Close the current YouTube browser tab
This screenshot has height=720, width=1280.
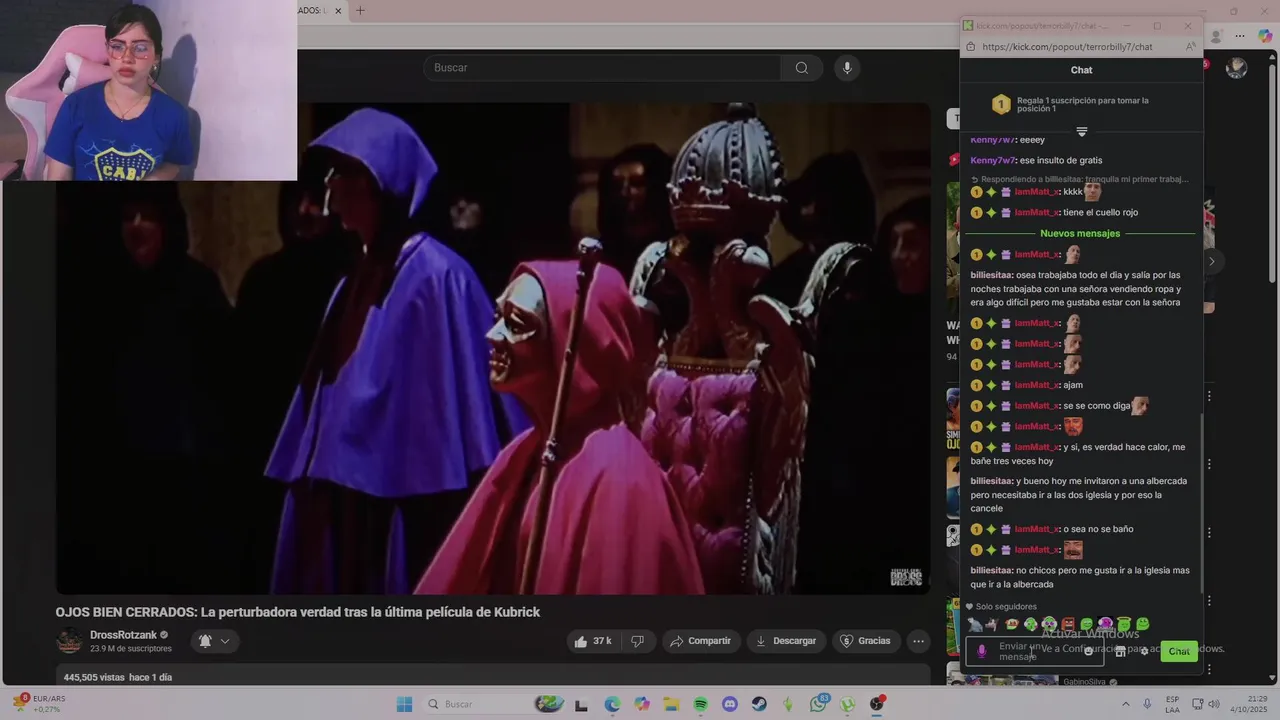[338, 11]
